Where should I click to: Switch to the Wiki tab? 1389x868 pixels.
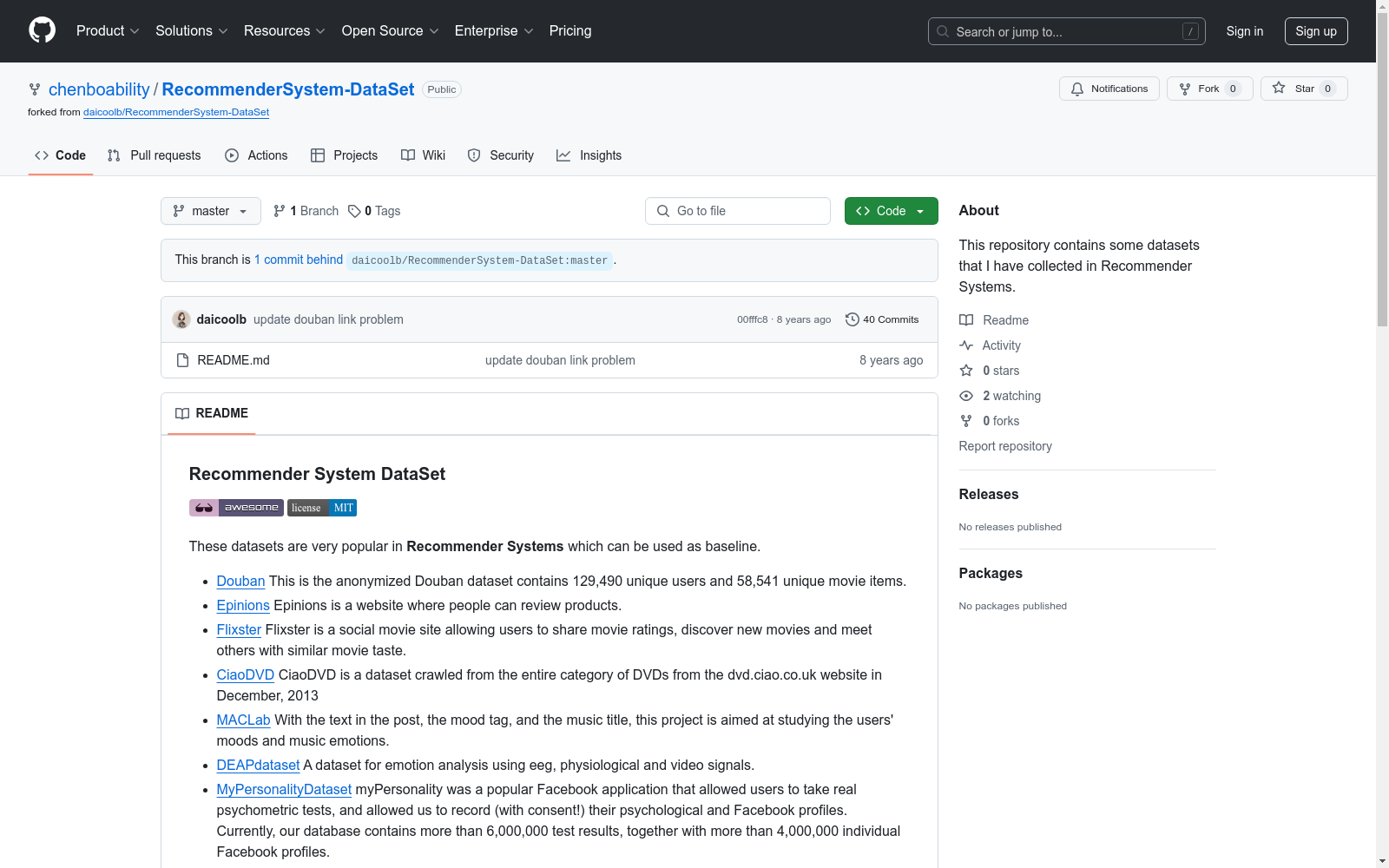coord(423,155)
